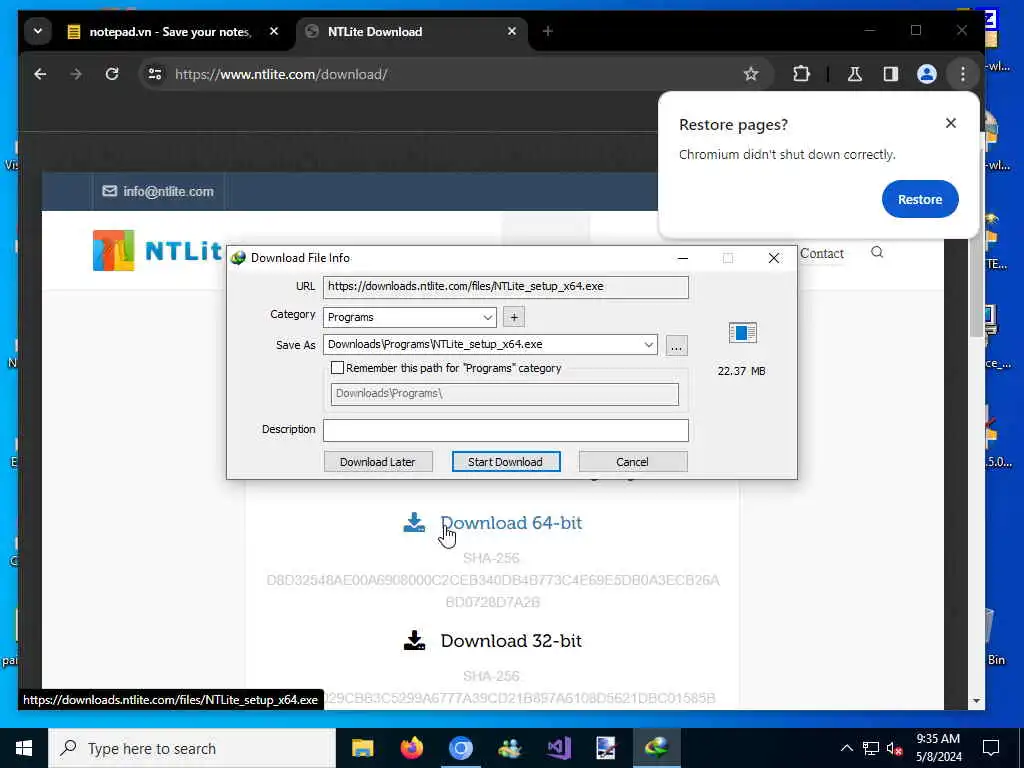
Task: Click the scroll down arrow of webpage
Action: tap(976, 701)
